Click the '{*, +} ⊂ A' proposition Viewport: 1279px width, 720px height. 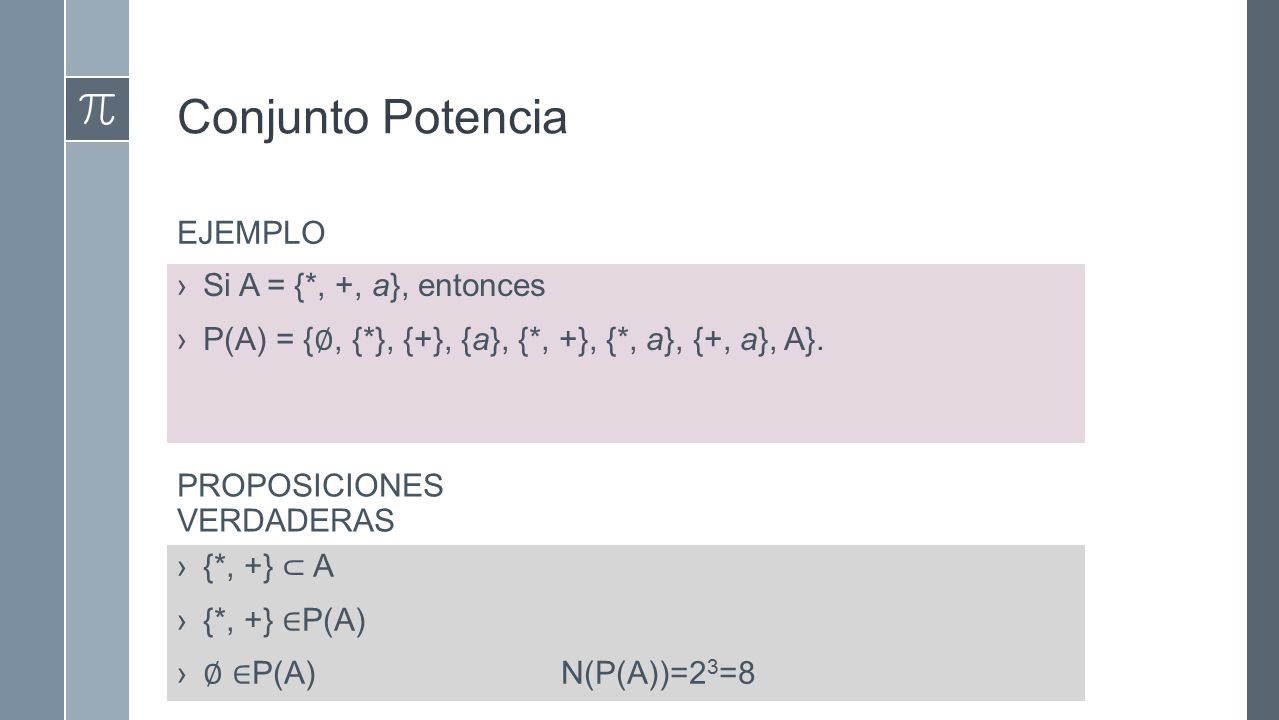[268, 568]
